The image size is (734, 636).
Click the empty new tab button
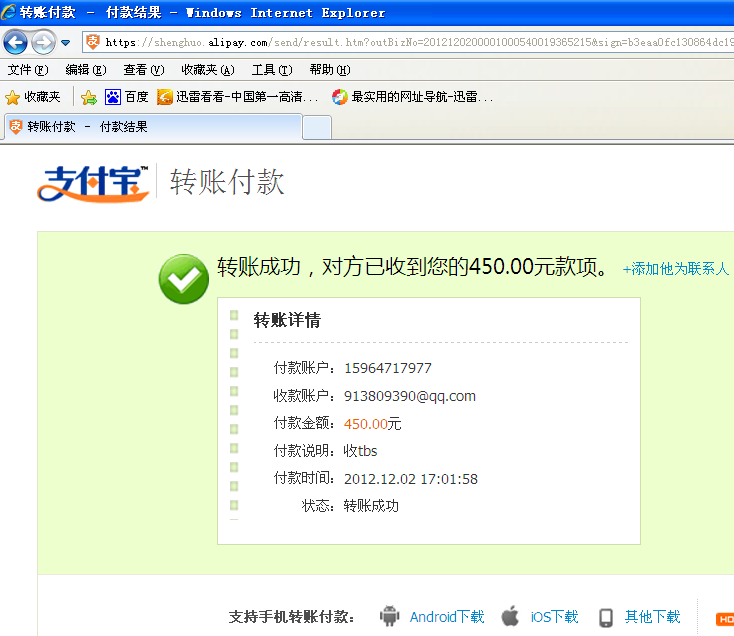316,128
